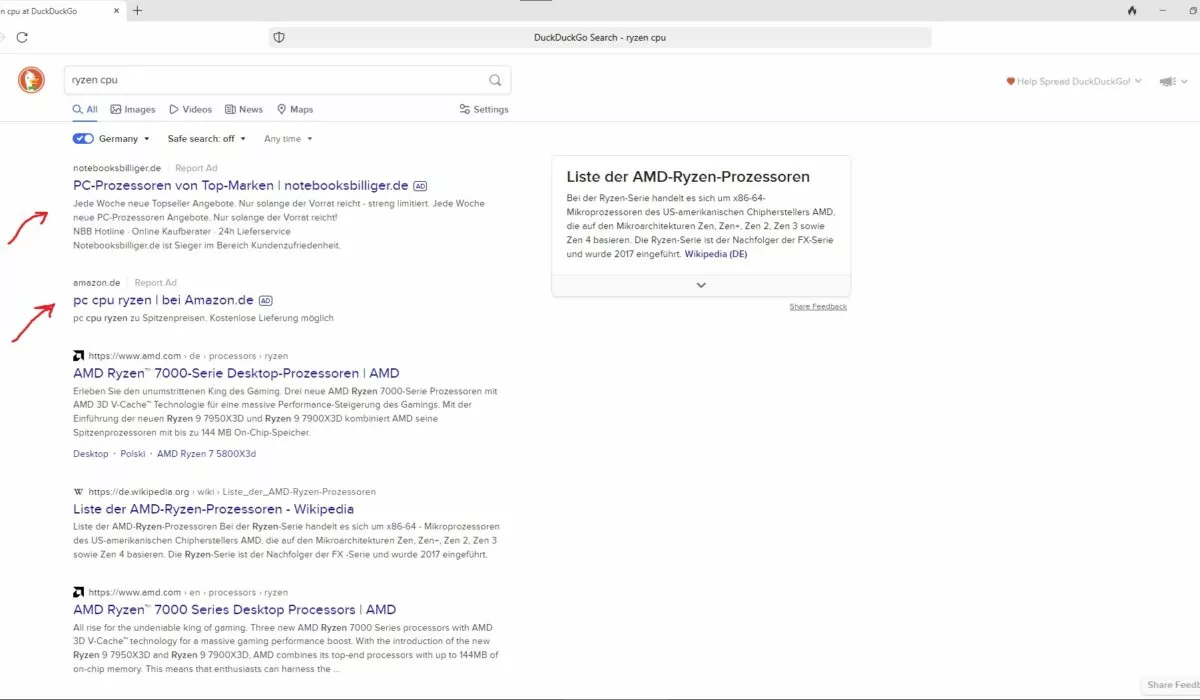The image size is (1200, 700).
Task: Expand the Liste der AMD-Ryzen-Prozessoren info box
Action: [701, 285]
